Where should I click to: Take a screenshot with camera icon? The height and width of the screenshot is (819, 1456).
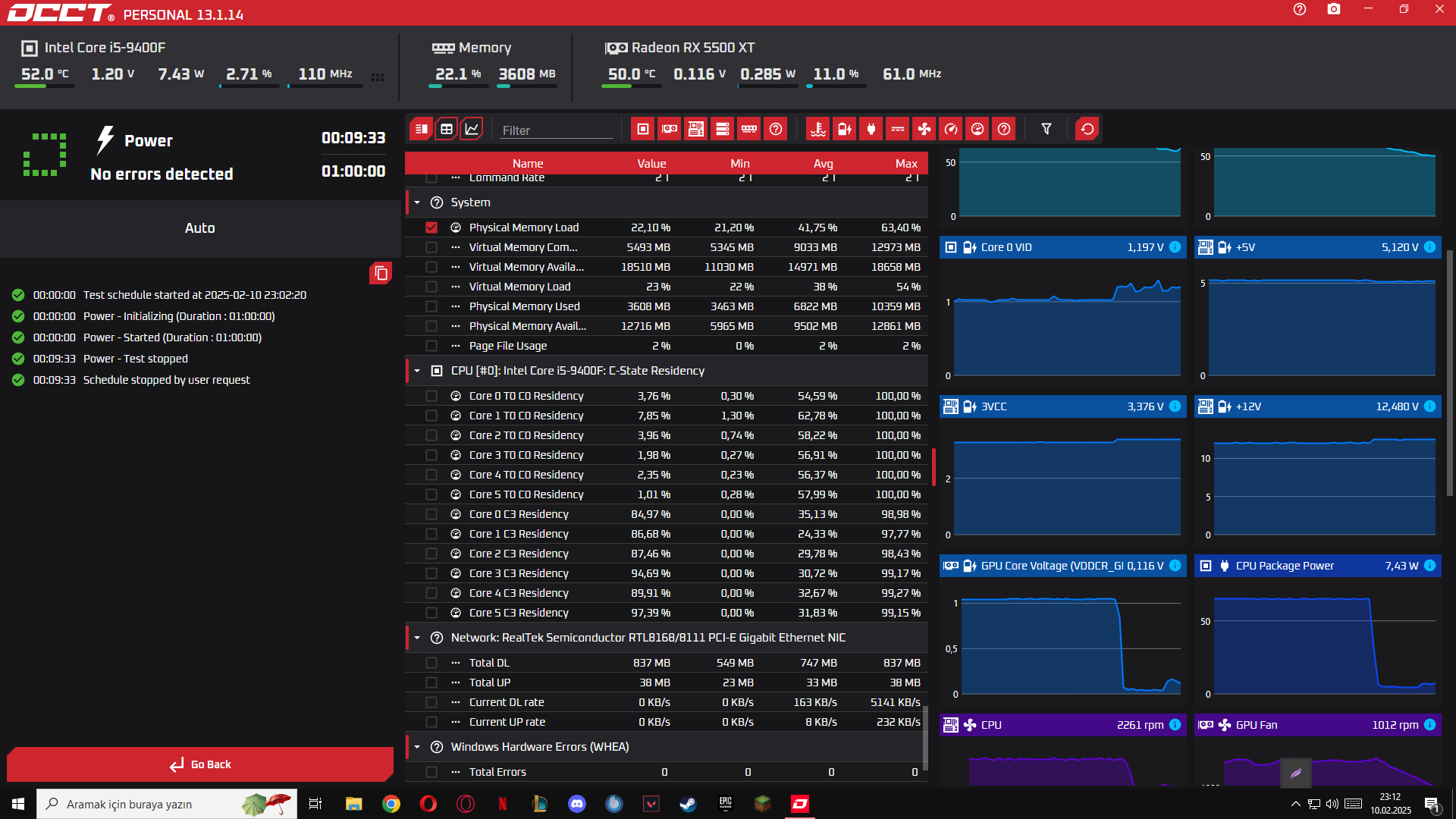click(1333, 9)
